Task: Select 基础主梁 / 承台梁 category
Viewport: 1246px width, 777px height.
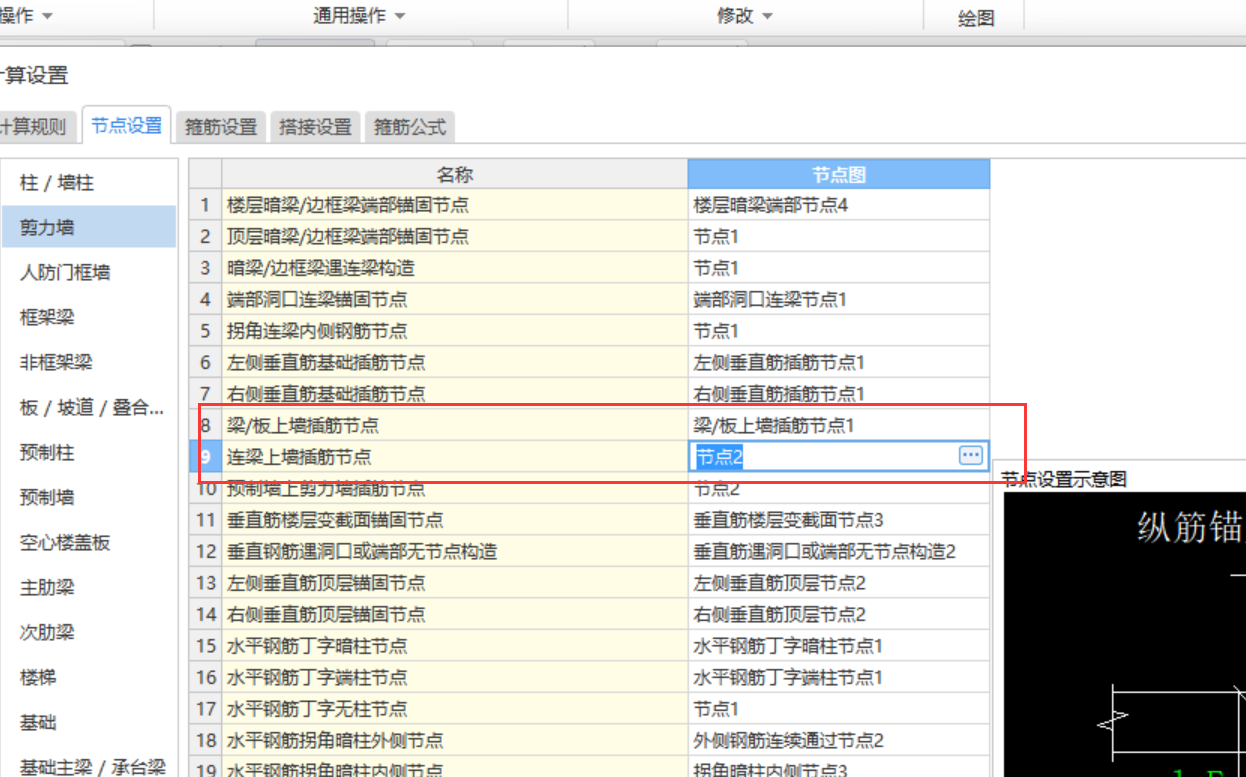Action: pyautogui.click(x=88, y=766)
